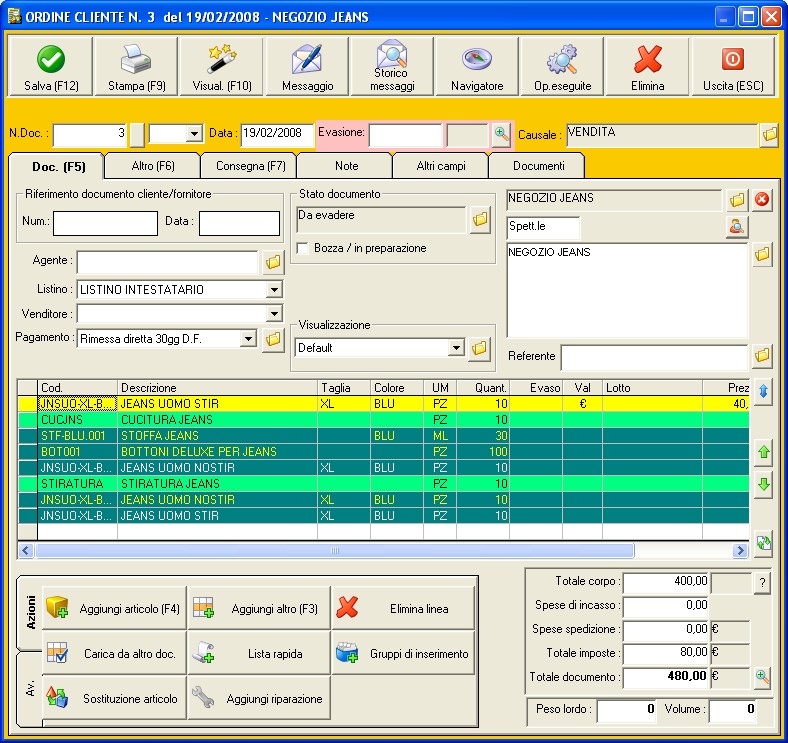Click the red remove-customer icon
Image resolution: width=788 pixels, height=743 pixels.
pyautogui.click(x=763, y=199)
